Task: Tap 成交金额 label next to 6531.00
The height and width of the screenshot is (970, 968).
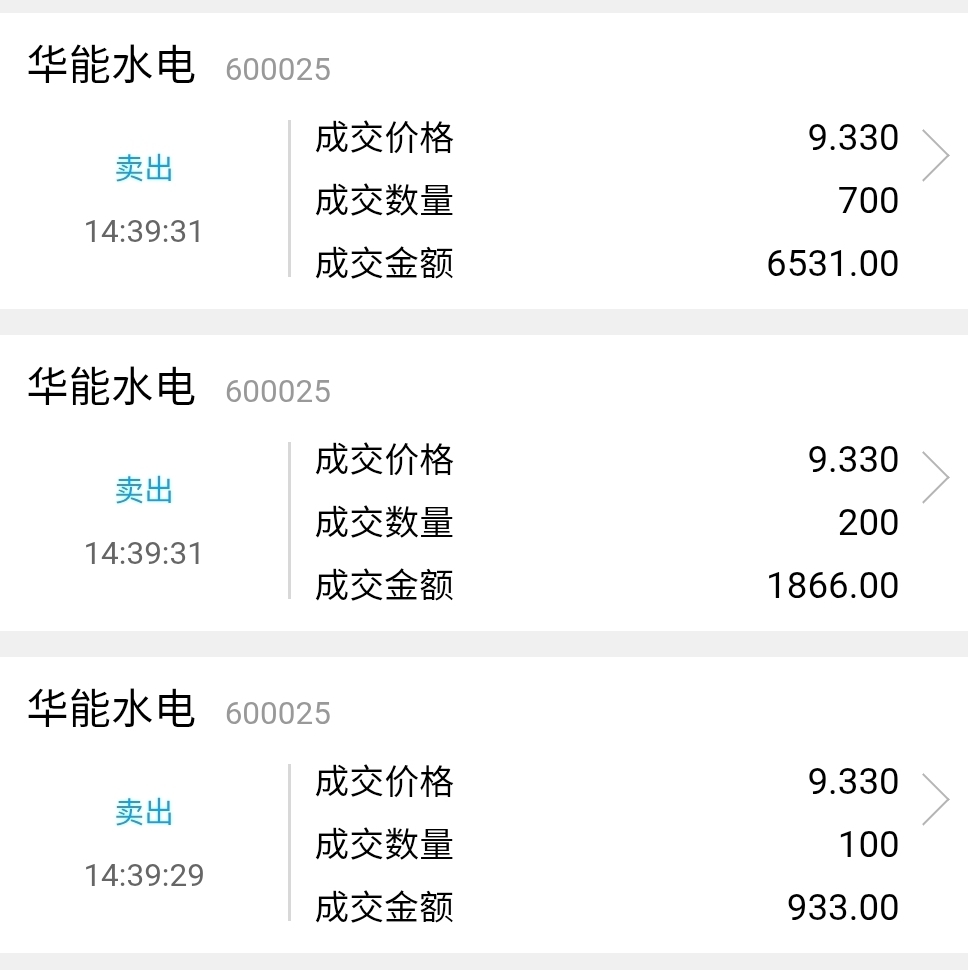Action: [x=384, y=264]
